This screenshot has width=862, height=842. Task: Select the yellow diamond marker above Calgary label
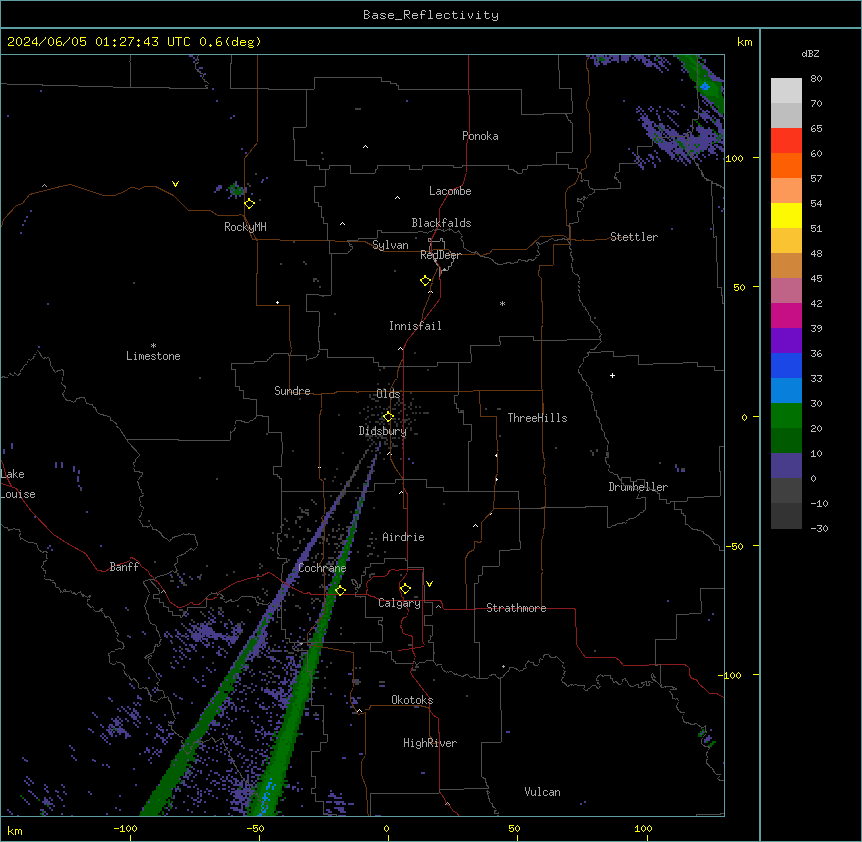point(405,589)
